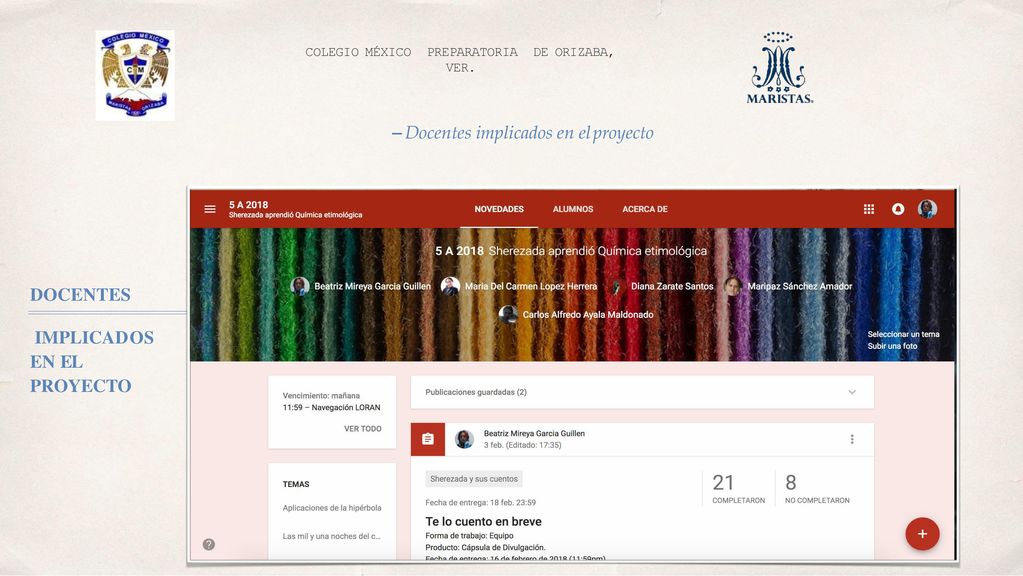Switch to the Alumnos tab

(x=573, y=209)
